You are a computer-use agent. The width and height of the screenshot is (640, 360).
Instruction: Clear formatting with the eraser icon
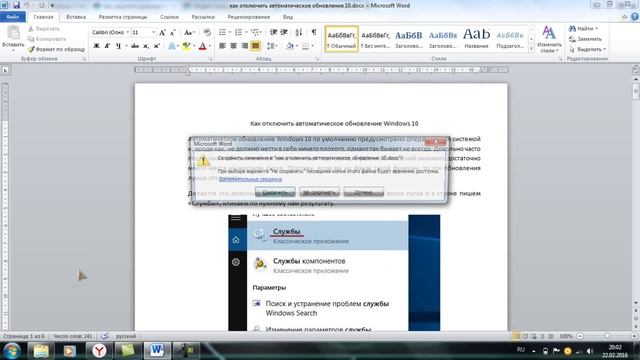[207, 32]
